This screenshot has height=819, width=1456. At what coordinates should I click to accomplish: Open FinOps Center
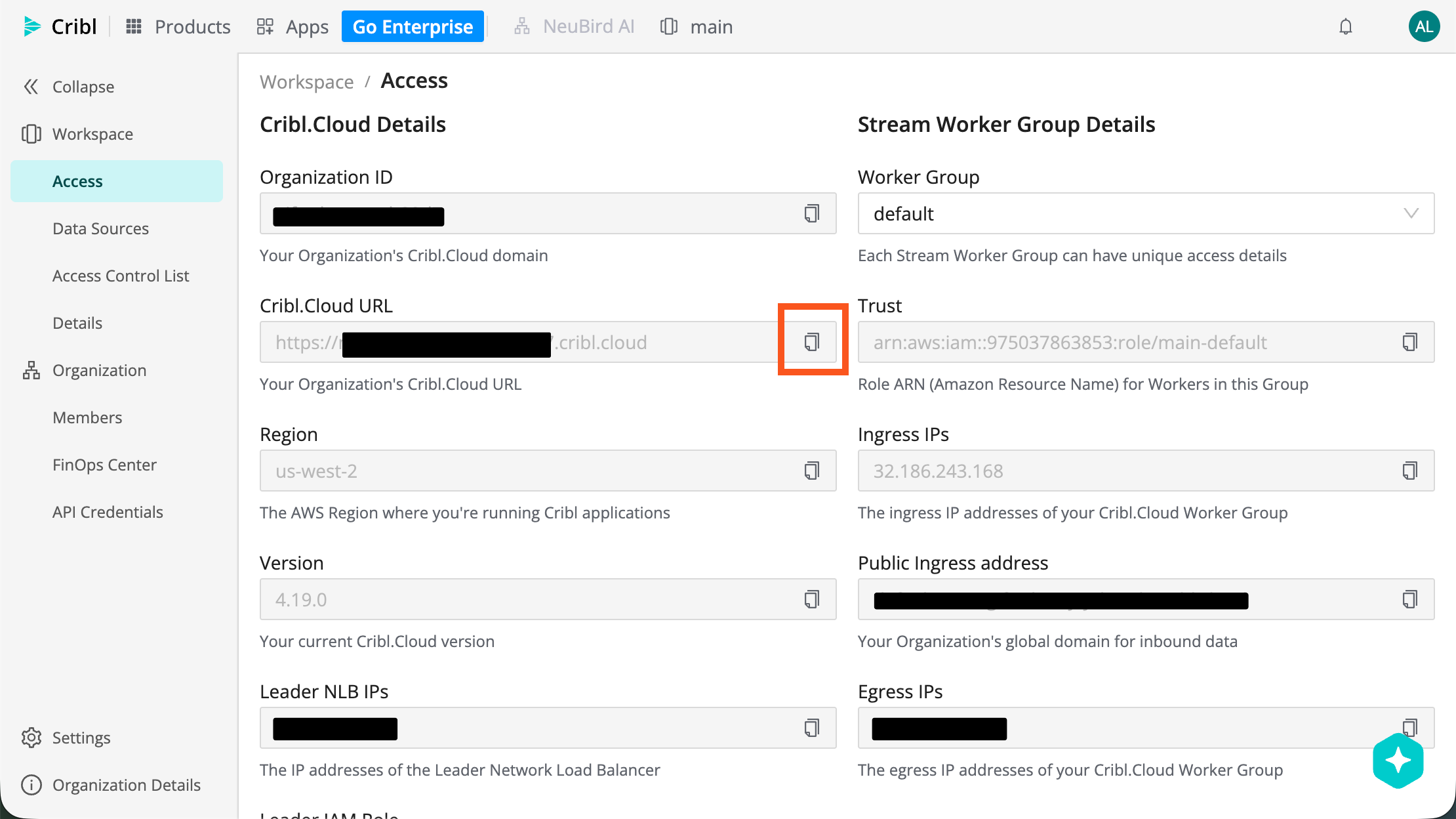coord(104,465)
